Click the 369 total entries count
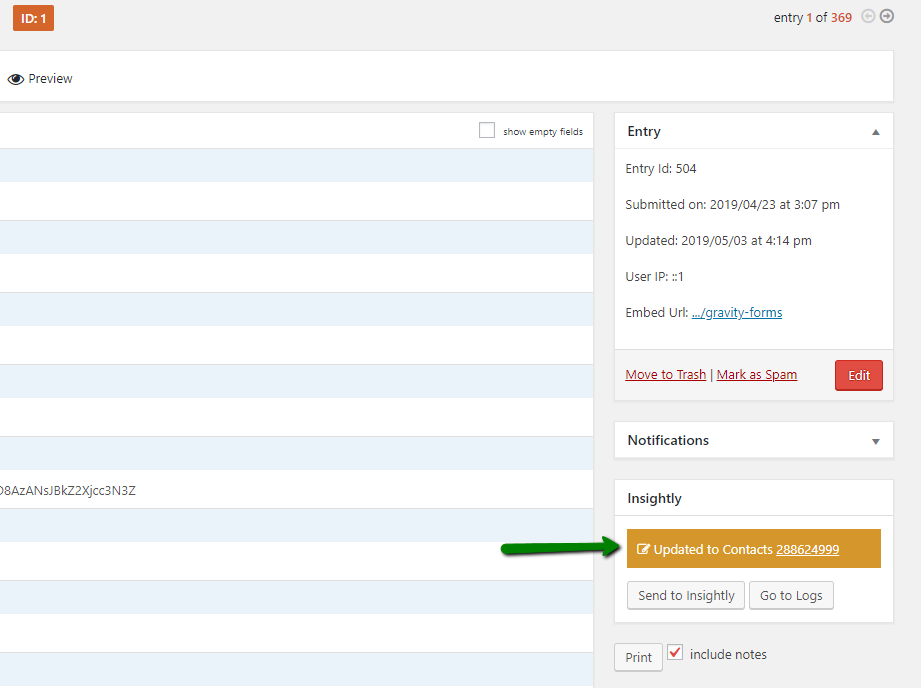This screenshot has height=688, width=921. coord(841,18)
